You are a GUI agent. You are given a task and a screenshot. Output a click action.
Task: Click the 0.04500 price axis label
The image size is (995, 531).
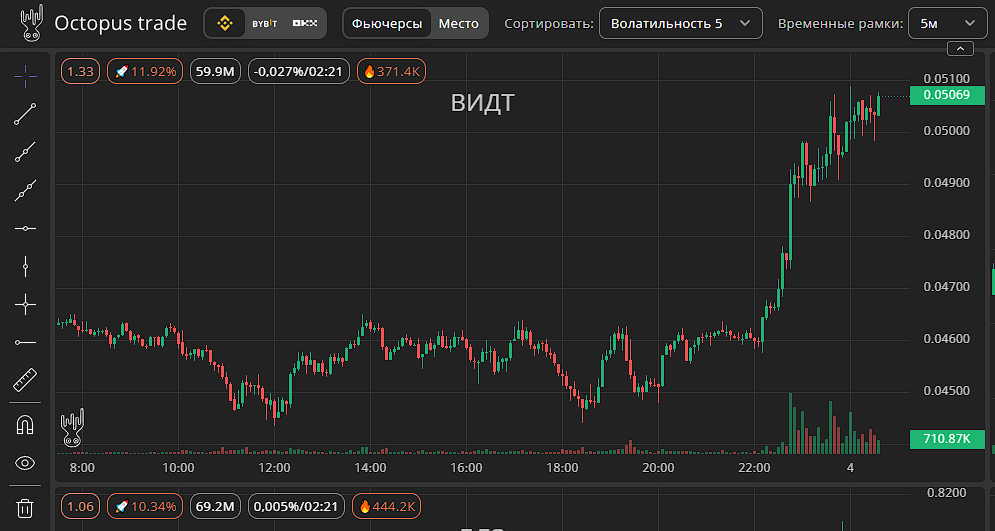947,390
